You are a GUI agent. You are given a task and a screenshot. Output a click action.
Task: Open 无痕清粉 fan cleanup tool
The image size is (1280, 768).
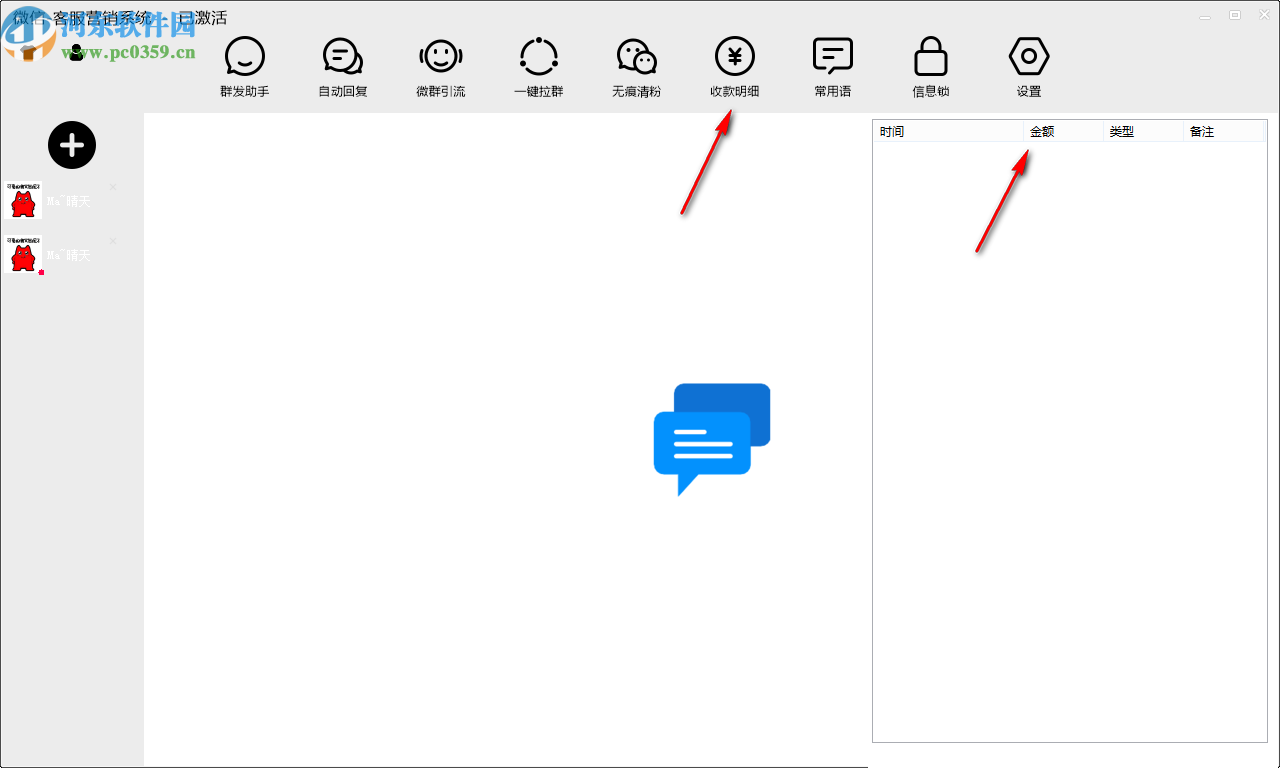637,67
